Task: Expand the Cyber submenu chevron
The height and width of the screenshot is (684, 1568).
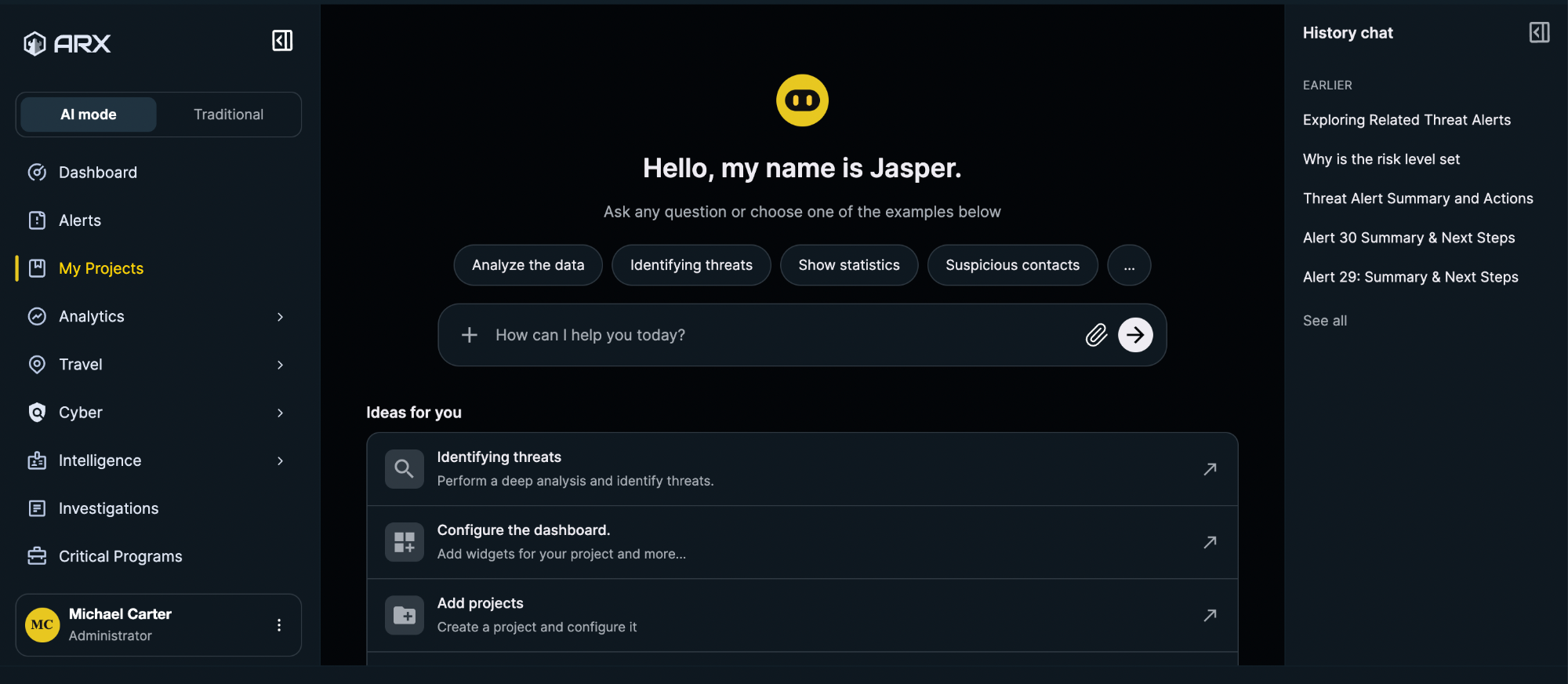Action: tap(280, 413)
